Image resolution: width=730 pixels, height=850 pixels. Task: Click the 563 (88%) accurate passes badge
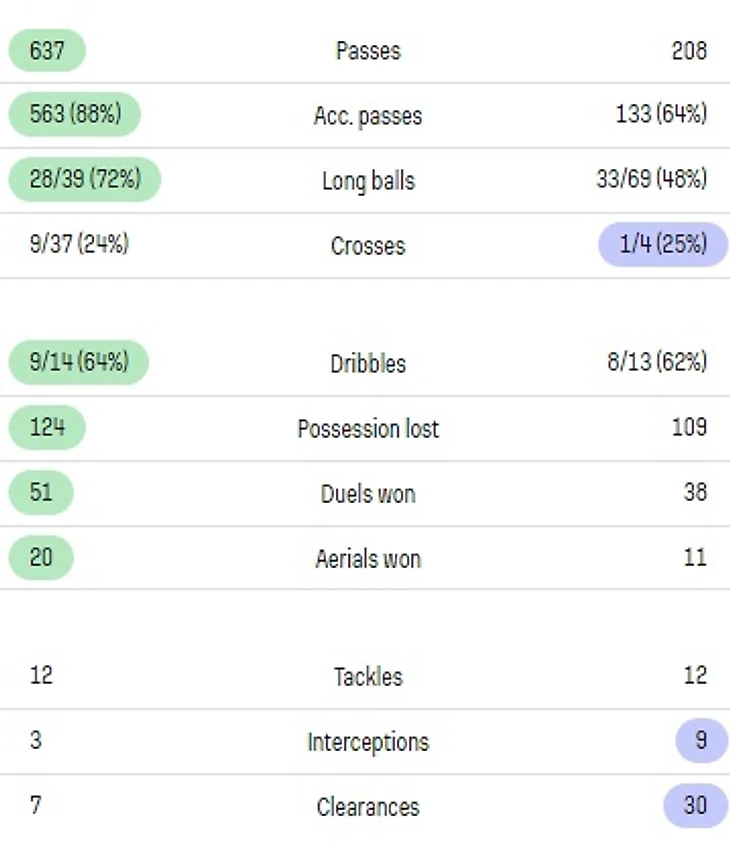[x=75, y=115]
